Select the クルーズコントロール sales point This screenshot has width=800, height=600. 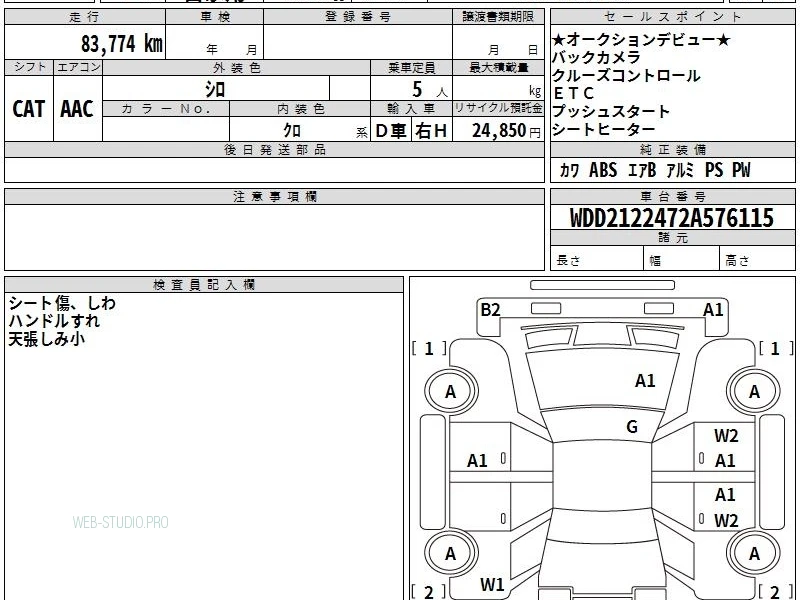pyautogui.click(x=626, y=76)
